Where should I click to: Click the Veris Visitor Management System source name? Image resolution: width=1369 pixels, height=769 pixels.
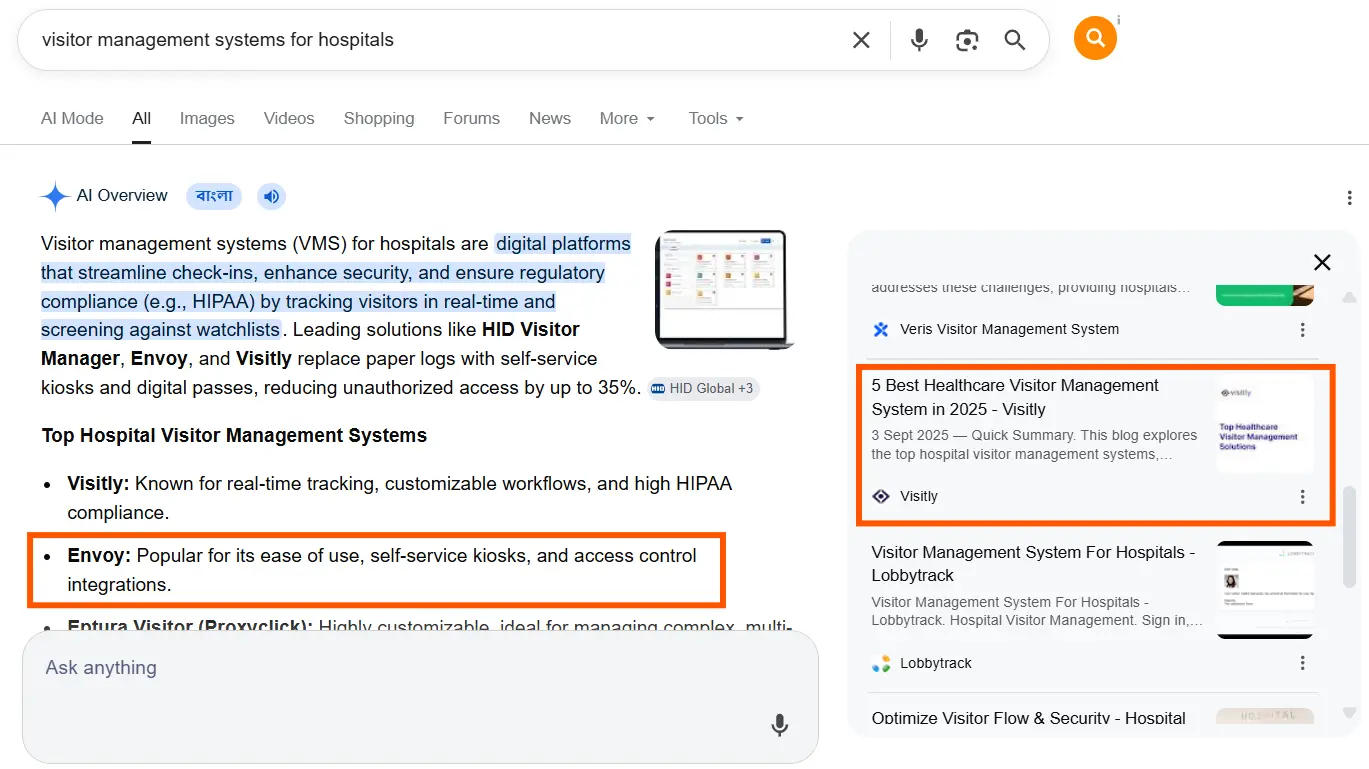click(x=1009, y=329)
